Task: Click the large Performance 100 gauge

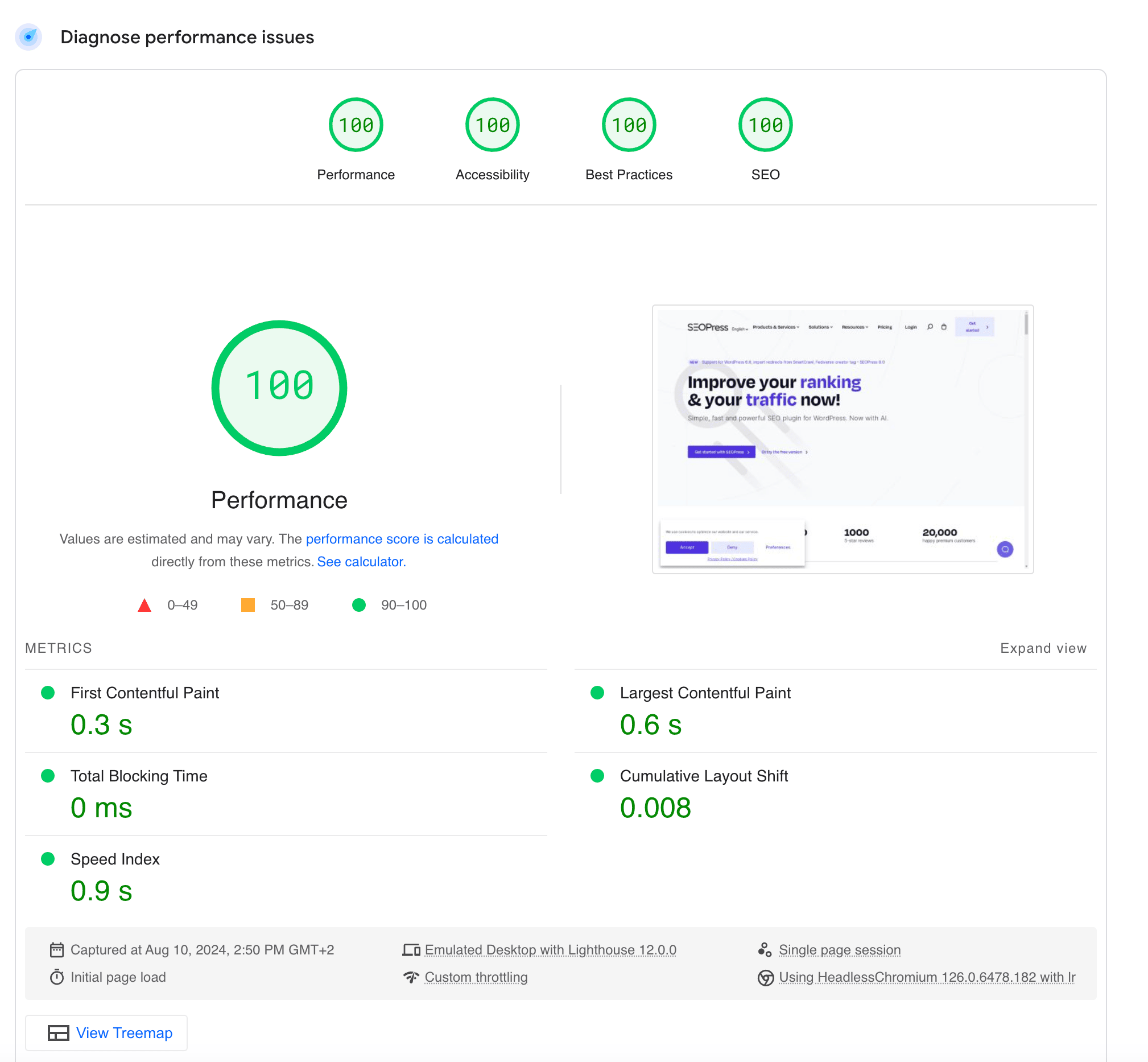Action: click(x=279, y=388)
